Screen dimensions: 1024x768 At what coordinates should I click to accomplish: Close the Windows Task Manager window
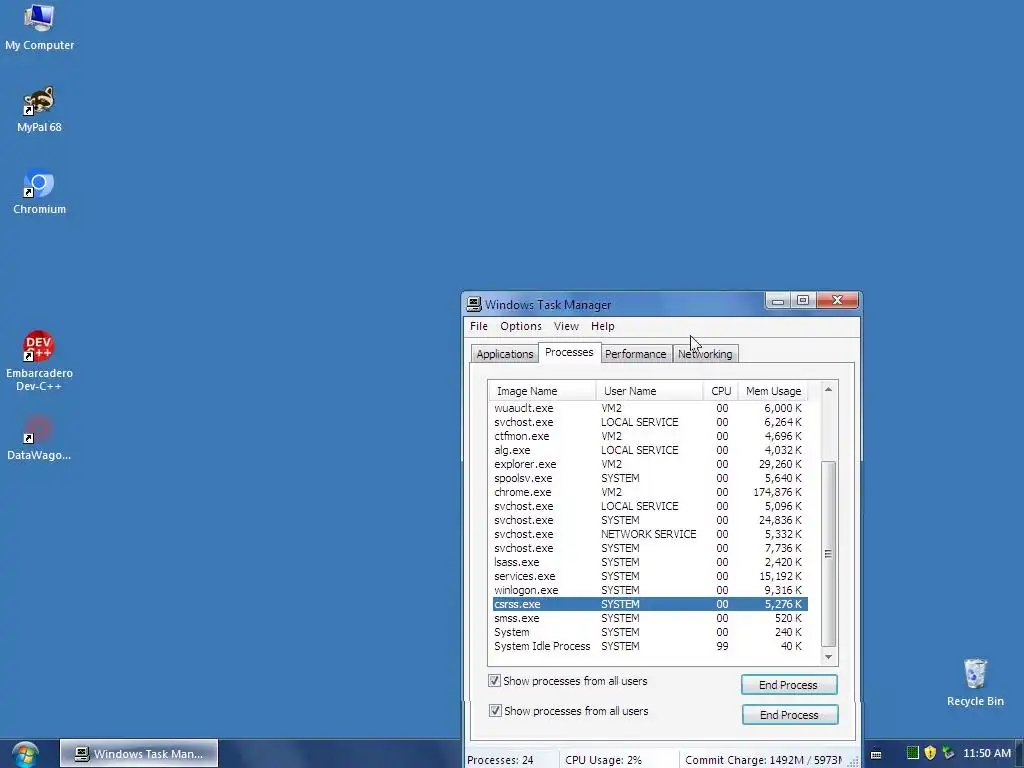click(837, 300)
